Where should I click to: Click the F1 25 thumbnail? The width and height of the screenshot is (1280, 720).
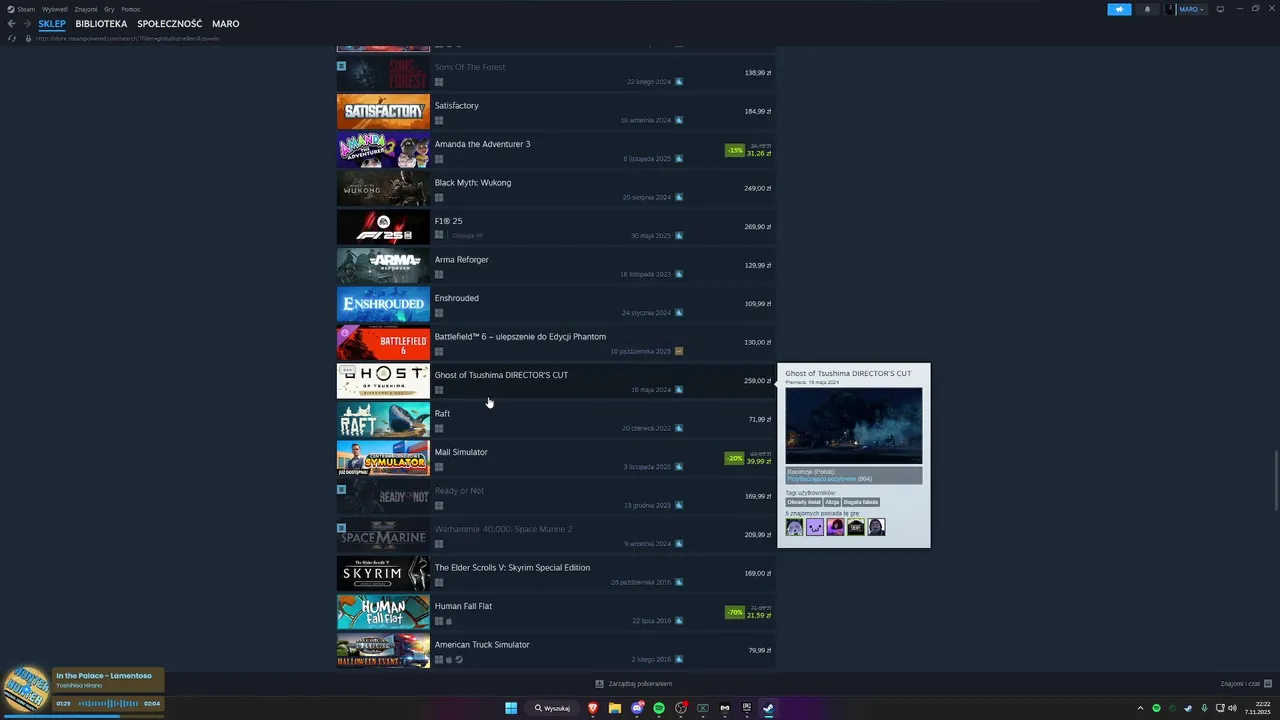point(383,227)
